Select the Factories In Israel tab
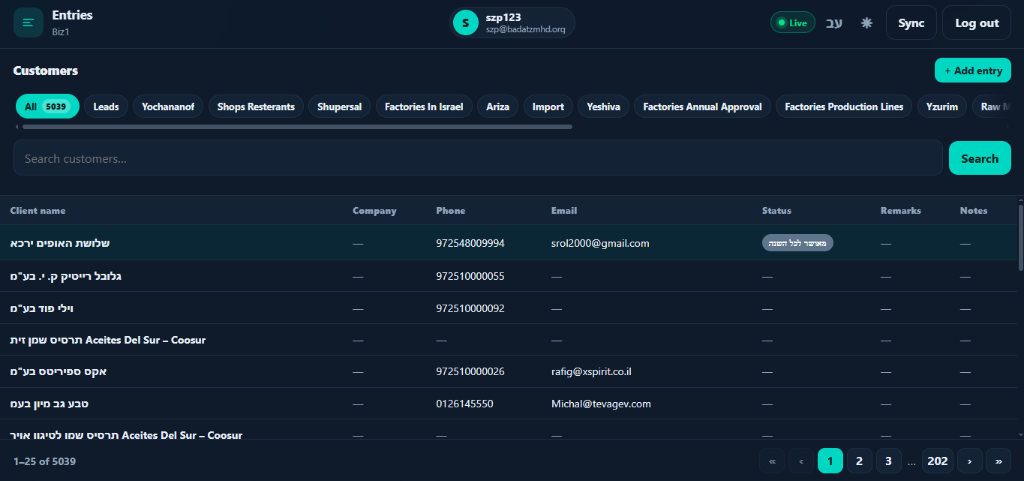1024x481 pixels. [x=424, y=106]
